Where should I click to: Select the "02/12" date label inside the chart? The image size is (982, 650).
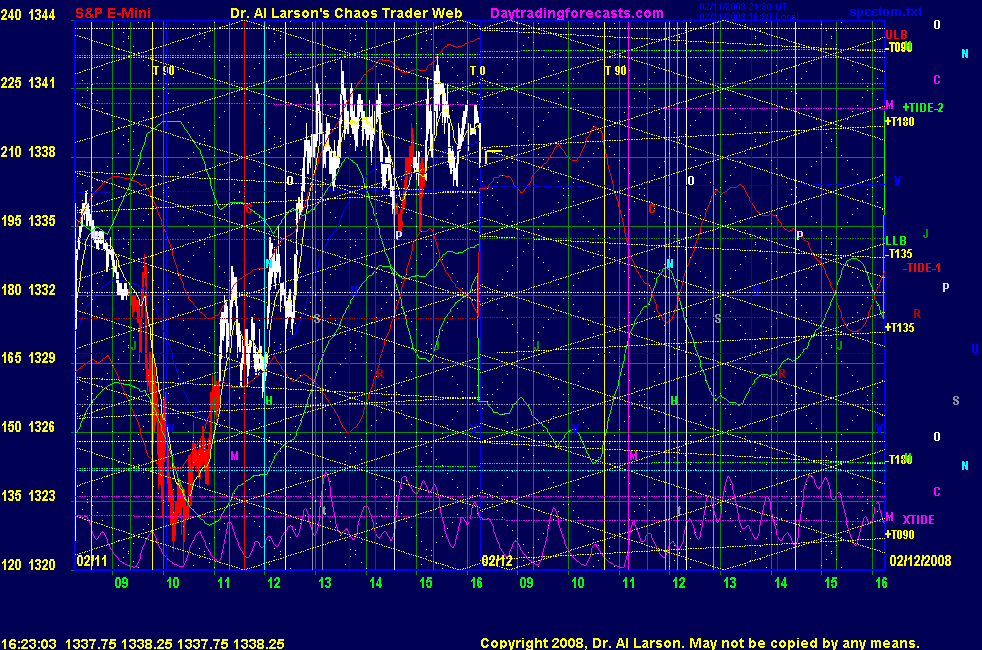(x=497, y=560)
